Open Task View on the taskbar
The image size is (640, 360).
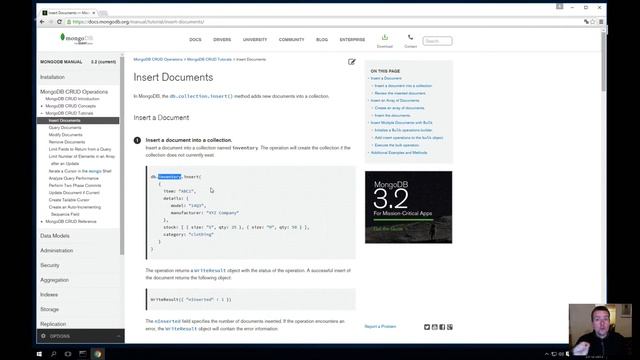68,354
